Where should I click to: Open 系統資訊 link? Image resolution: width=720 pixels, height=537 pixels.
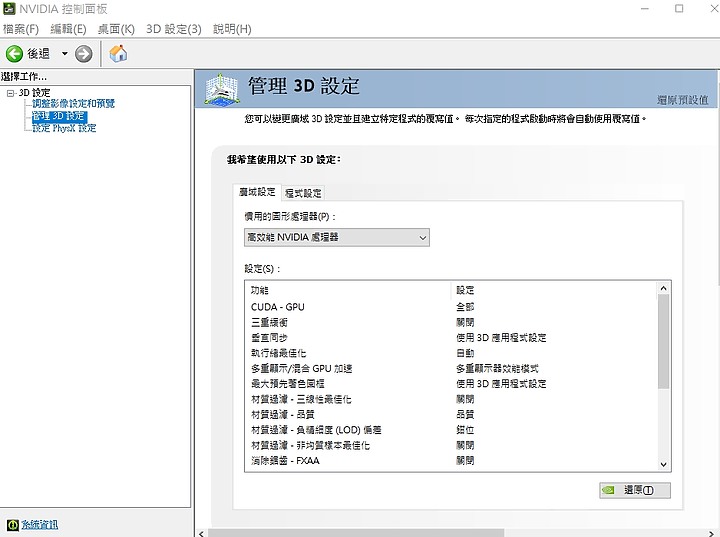[39, 525]
